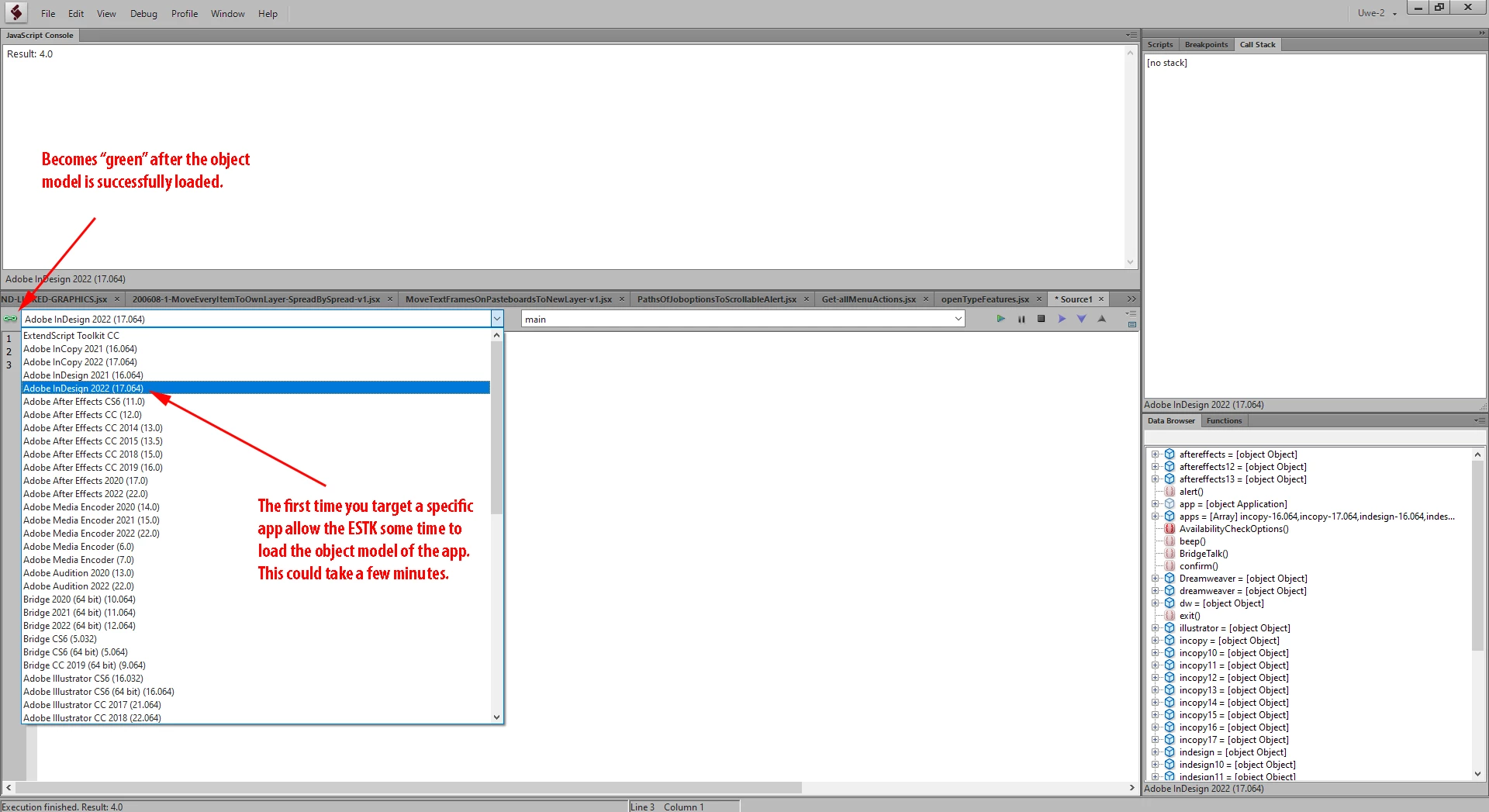
Task: Click Data Browser vertical scrollbar down arrow
Action: (x=1477, y=773)
